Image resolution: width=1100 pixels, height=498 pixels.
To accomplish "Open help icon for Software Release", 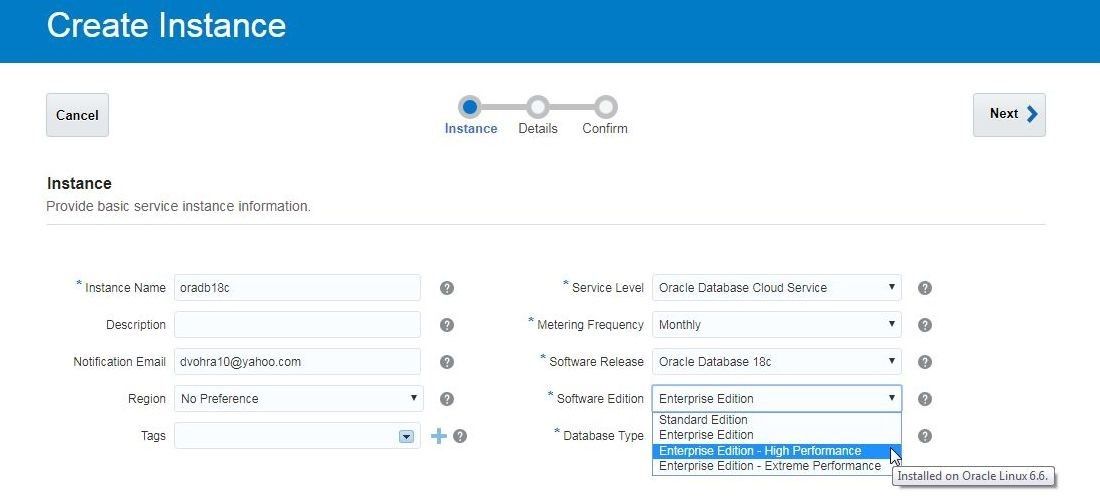I will coord(925,362).
